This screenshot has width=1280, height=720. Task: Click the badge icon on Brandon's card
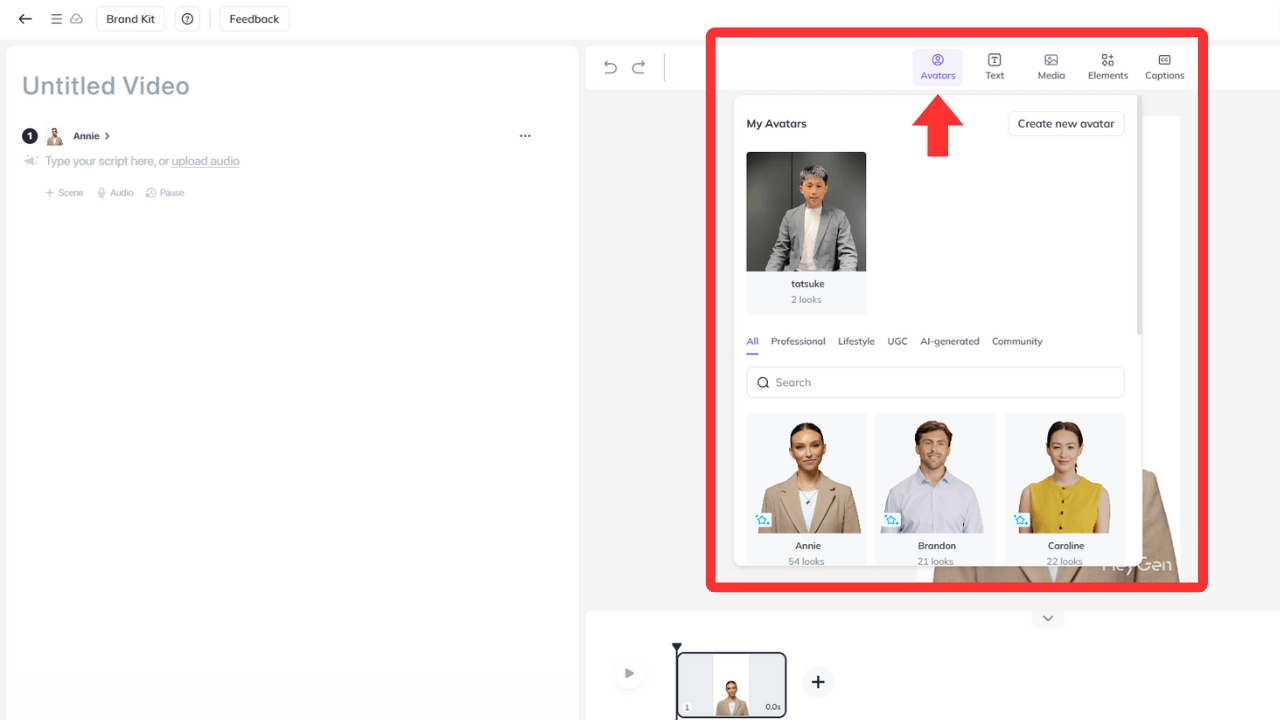click(x=892, y=520)
